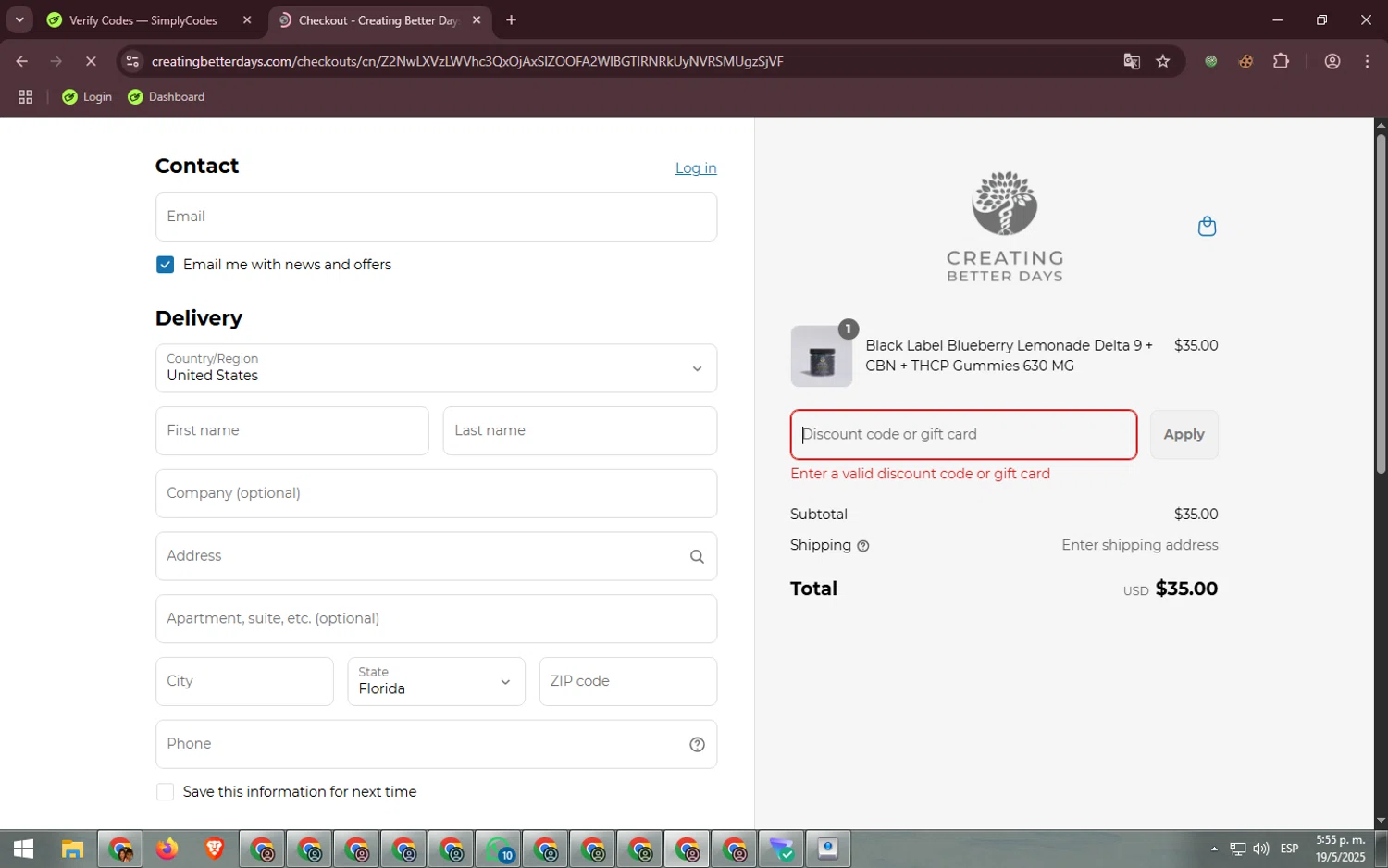Click the ZIP code field
Screen dimensions: 1388x868
[x=628, y=682]
